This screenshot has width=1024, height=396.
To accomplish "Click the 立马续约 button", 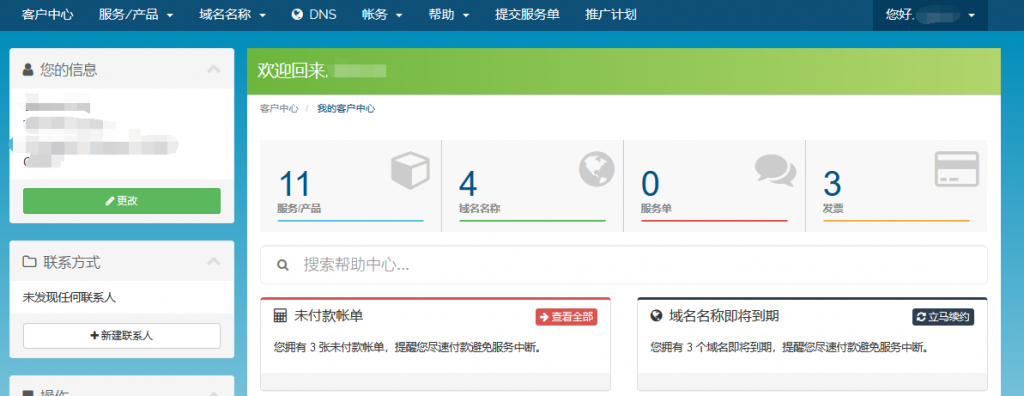I will (x=943, y=317).
